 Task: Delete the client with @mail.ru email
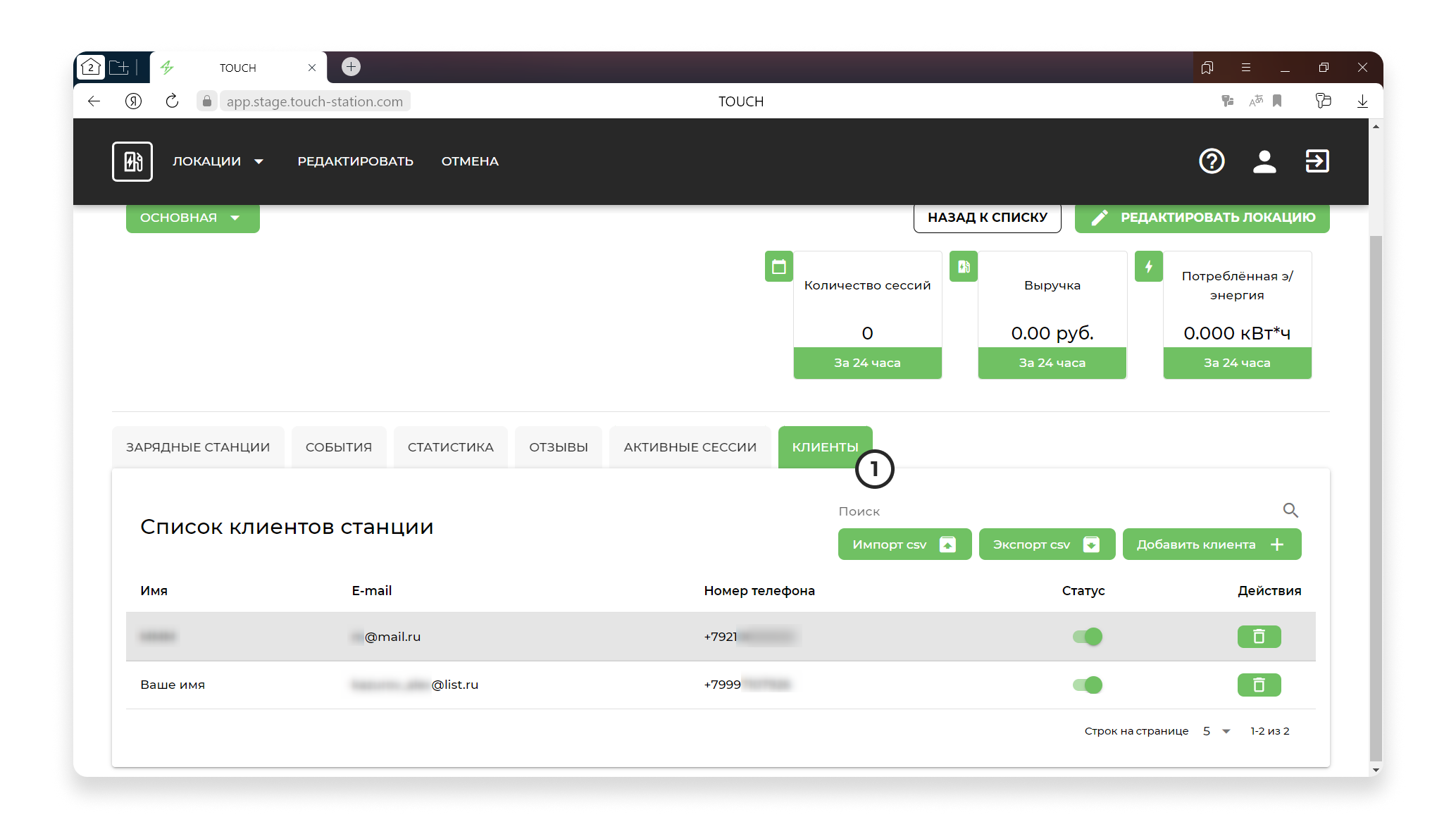tap(1259, 637)
